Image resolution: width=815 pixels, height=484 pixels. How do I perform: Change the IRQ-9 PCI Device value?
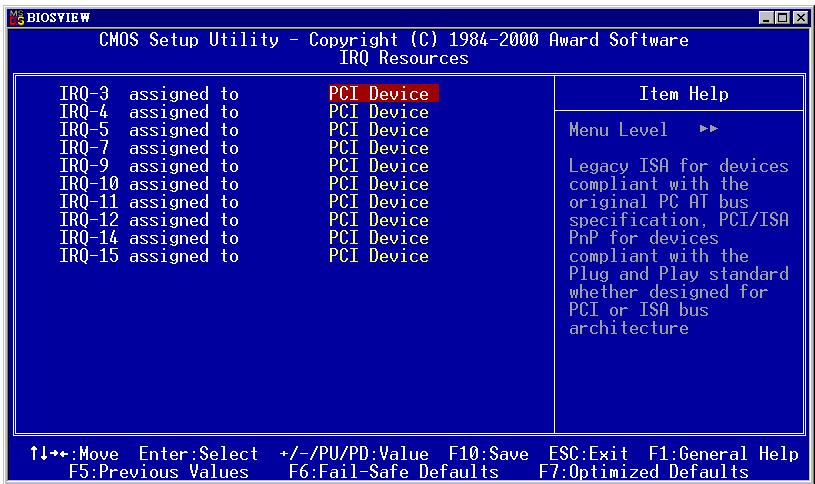pyautogui.click(x=379, y=166)
